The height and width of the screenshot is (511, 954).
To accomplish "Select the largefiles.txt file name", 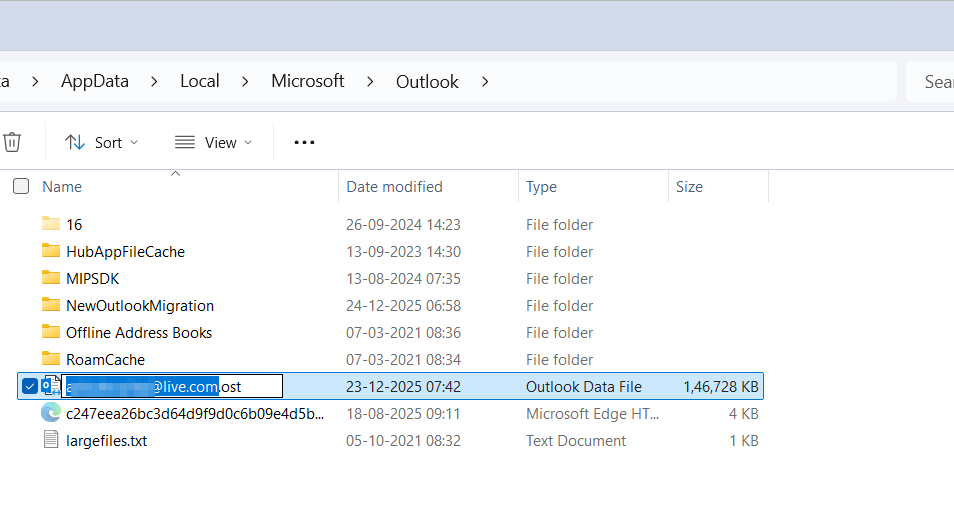I will coord(106,441).
